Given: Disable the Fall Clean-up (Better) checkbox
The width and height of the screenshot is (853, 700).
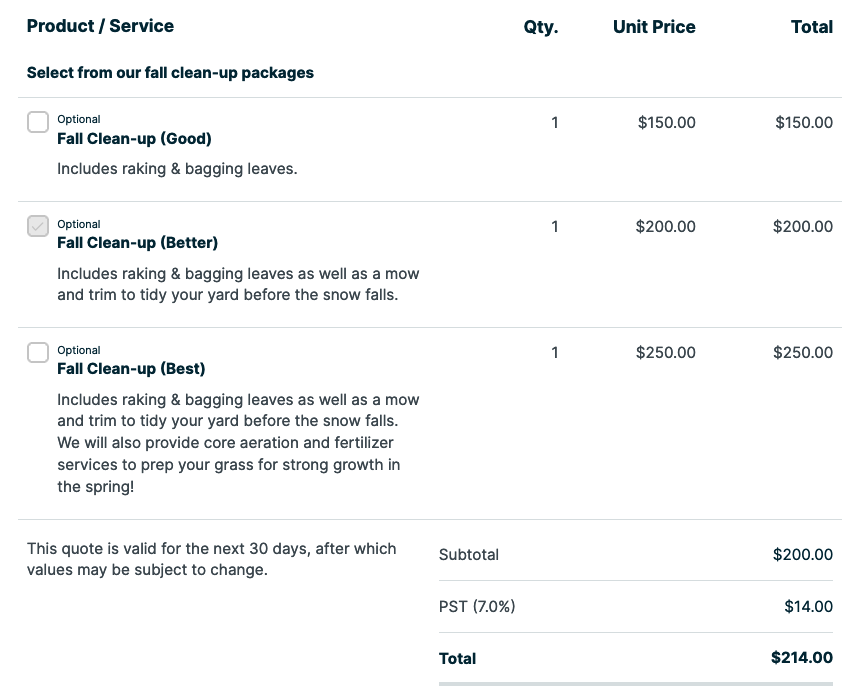Looking at the screenshot, I should click(x=37, y=226).
